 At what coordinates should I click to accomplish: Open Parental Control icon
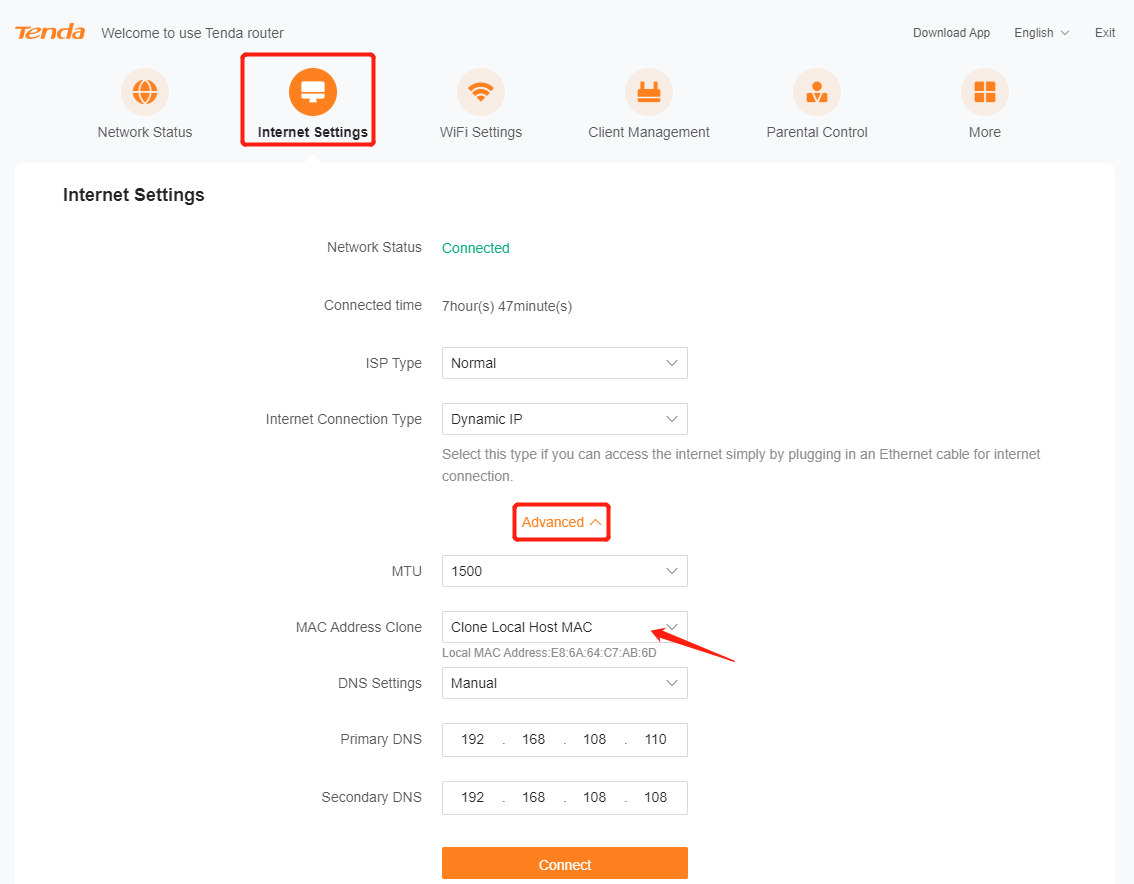pyautogui.click(x=817, y=93)
